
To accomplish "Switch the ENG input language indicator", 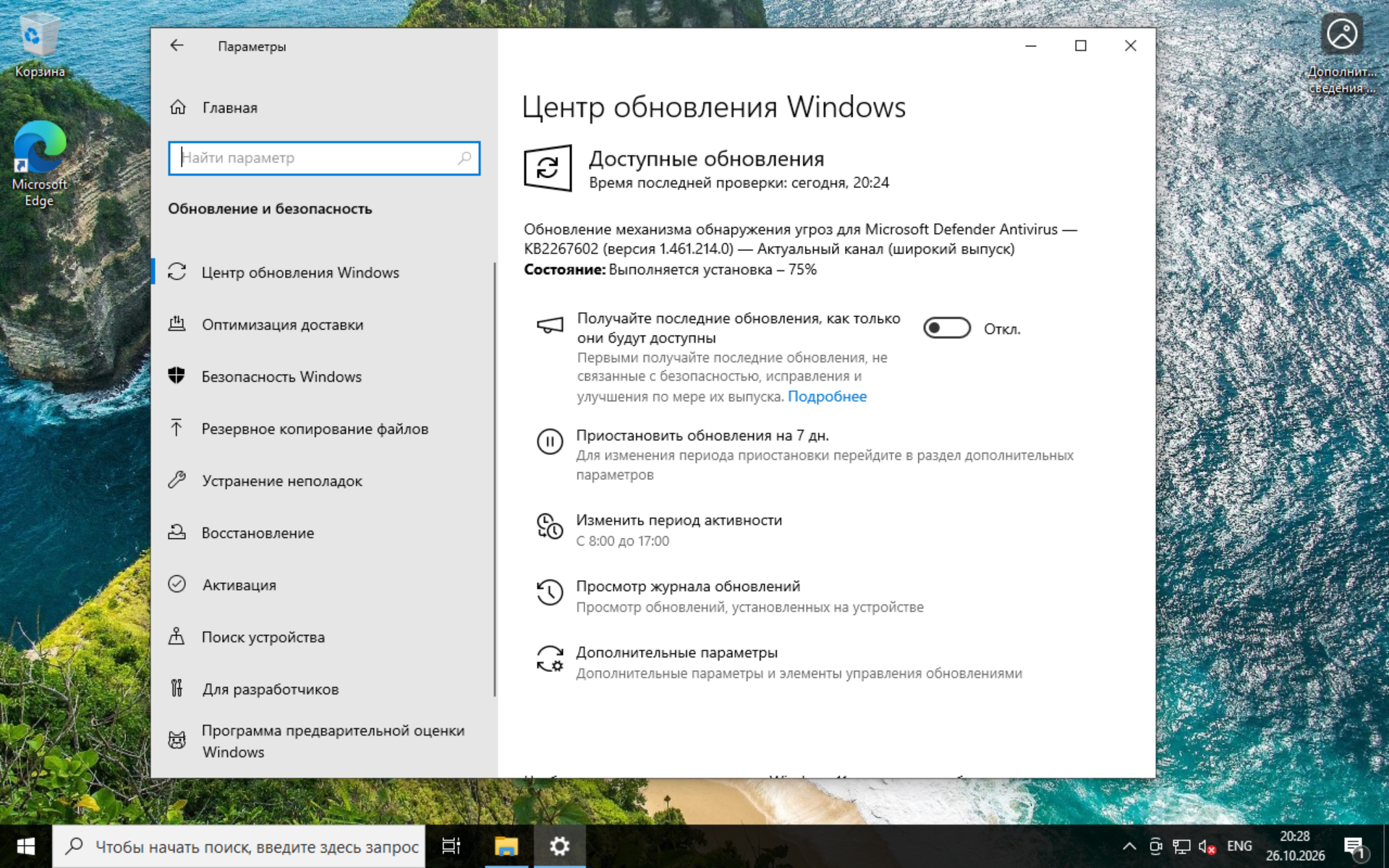I will (x=1239, y=846).
